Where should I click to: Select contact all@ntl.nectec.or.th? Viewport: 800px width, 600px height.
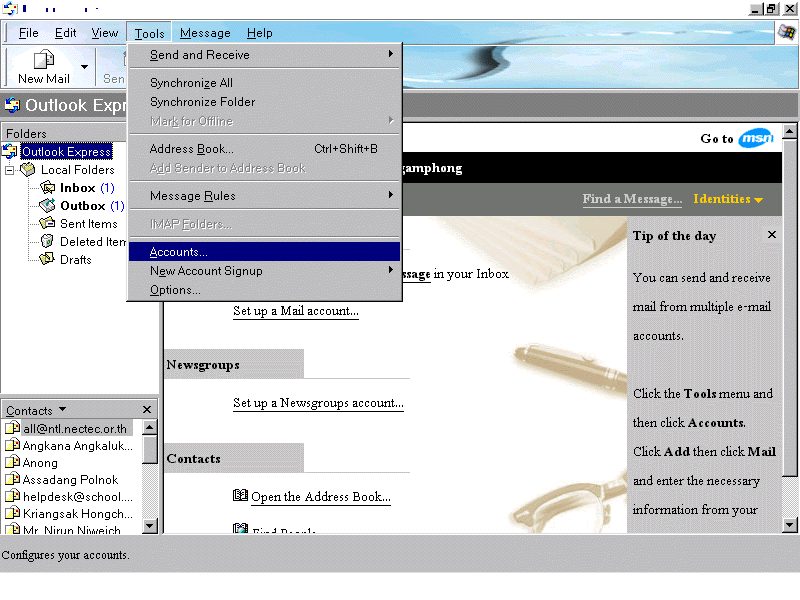[74, 429]
